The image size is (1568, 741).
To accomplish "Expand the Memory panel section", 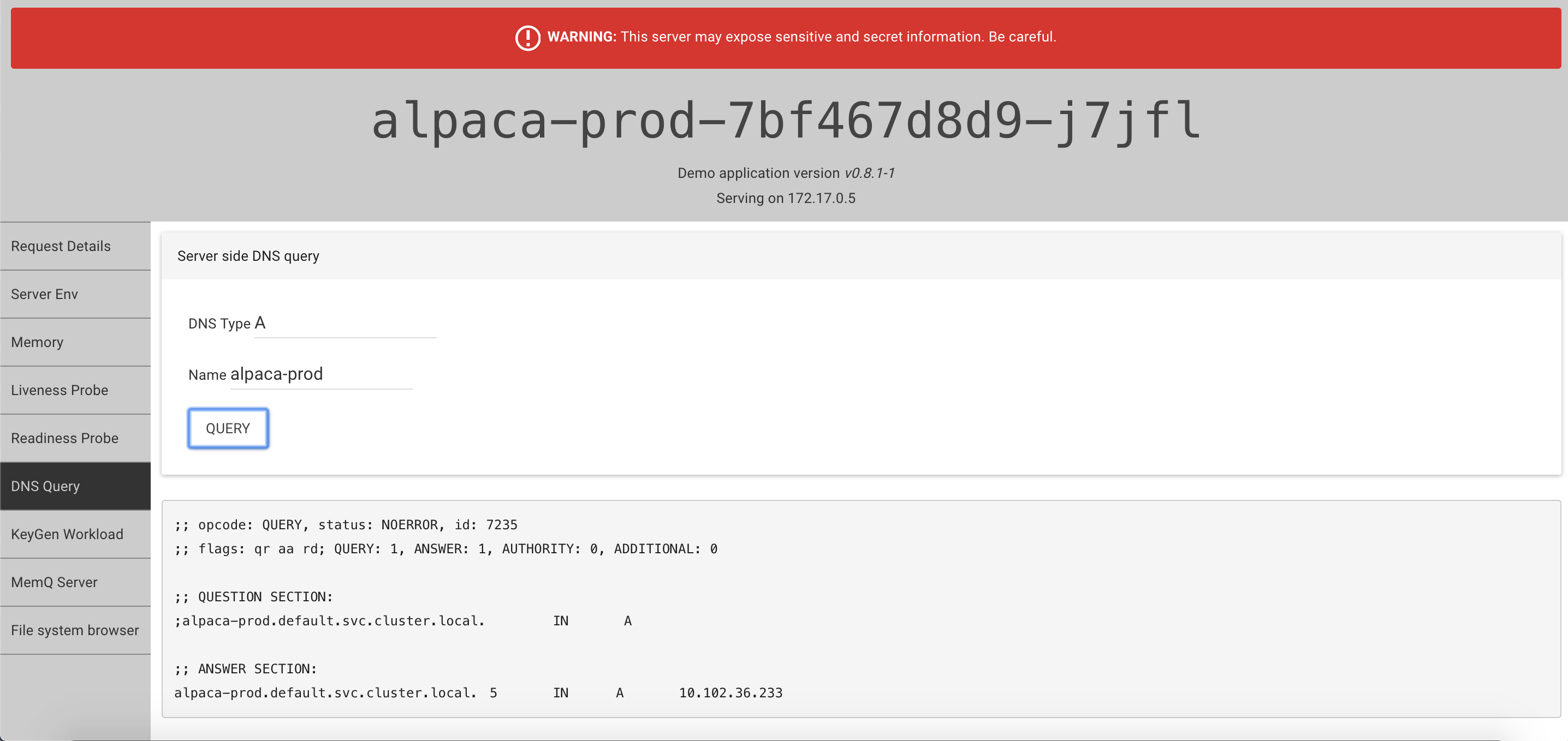I will [x=75, y=341].
